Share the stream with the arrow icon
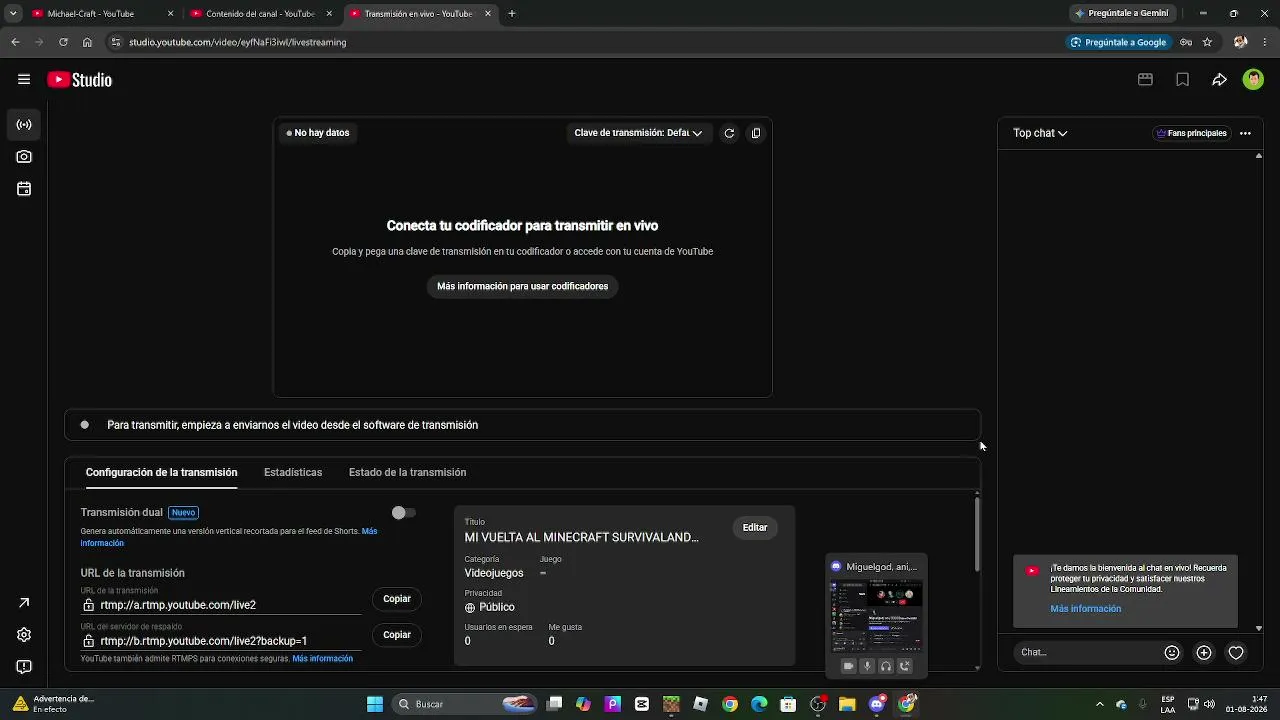This screenshot has width=1280, height=720. pos(1220,80)
